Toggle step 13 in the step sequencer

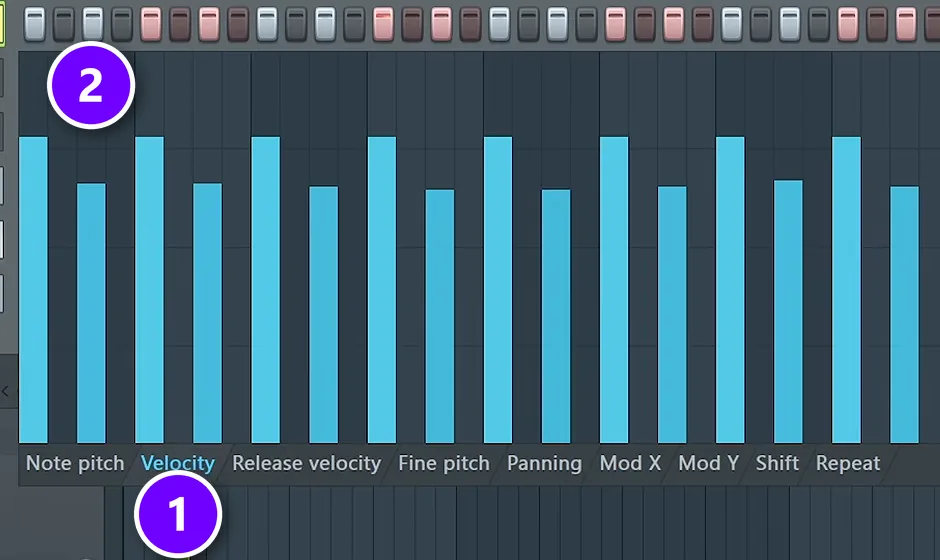(x=384, y=25)
